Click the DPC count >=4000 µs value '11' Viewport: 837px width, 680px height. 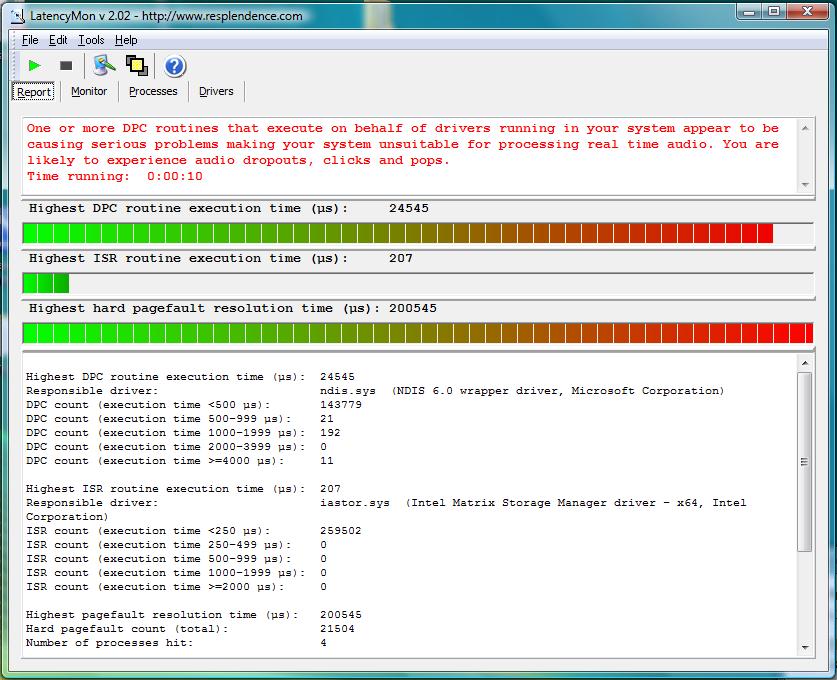[327, 461]
